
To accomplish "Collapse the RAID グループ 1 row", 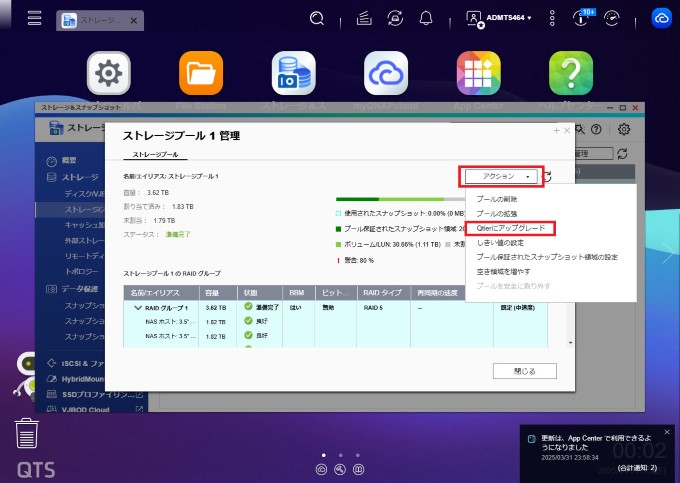I will 138,308.
